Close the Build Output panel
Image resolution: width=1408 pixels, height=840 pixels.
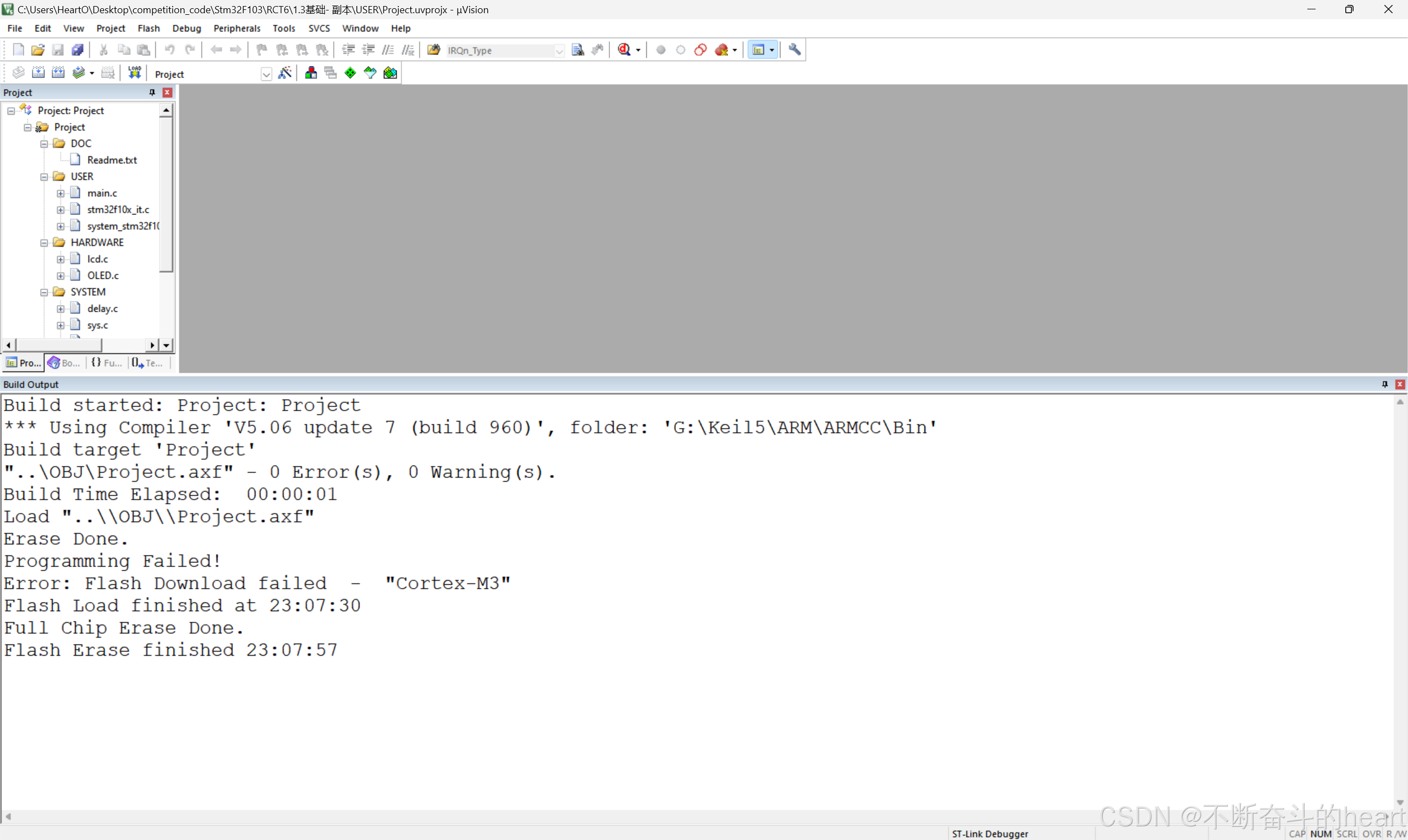pyautogui.click(x=1401, y=384)
